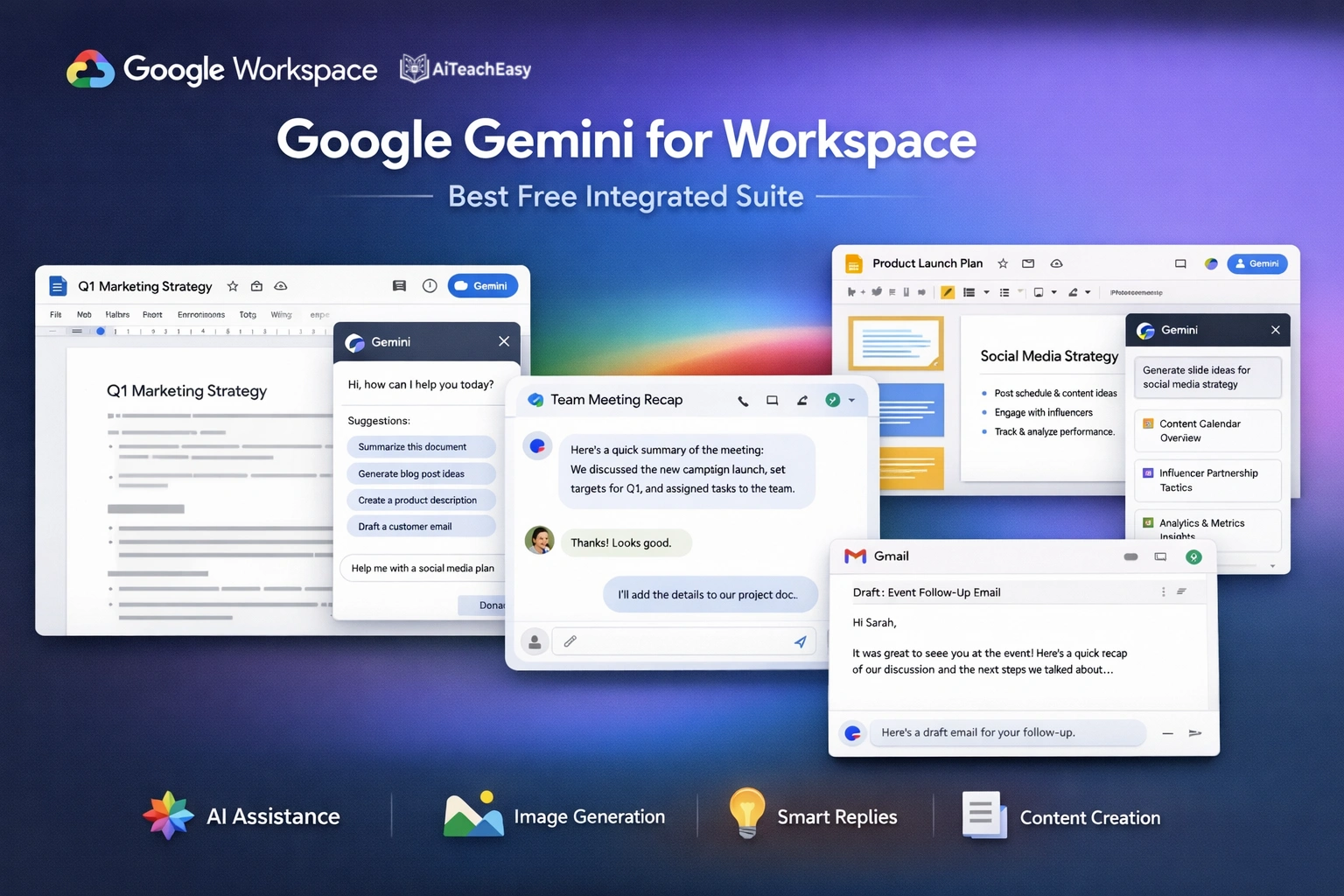The image size is (1344, 896).
Task: Open the status dropdown in chat header
Action: [x=852, y=400]
